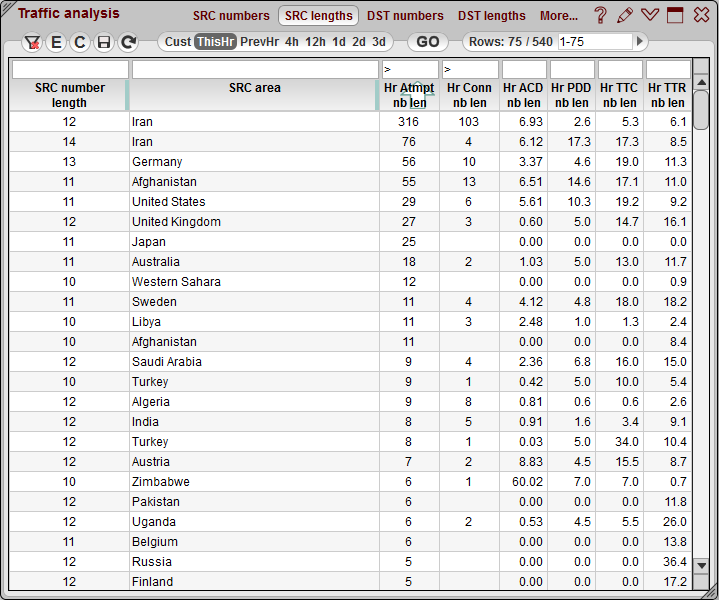Click the SRC area filter field
The image size is (719, 600).
pyautogui.click(x=255, y=70)
